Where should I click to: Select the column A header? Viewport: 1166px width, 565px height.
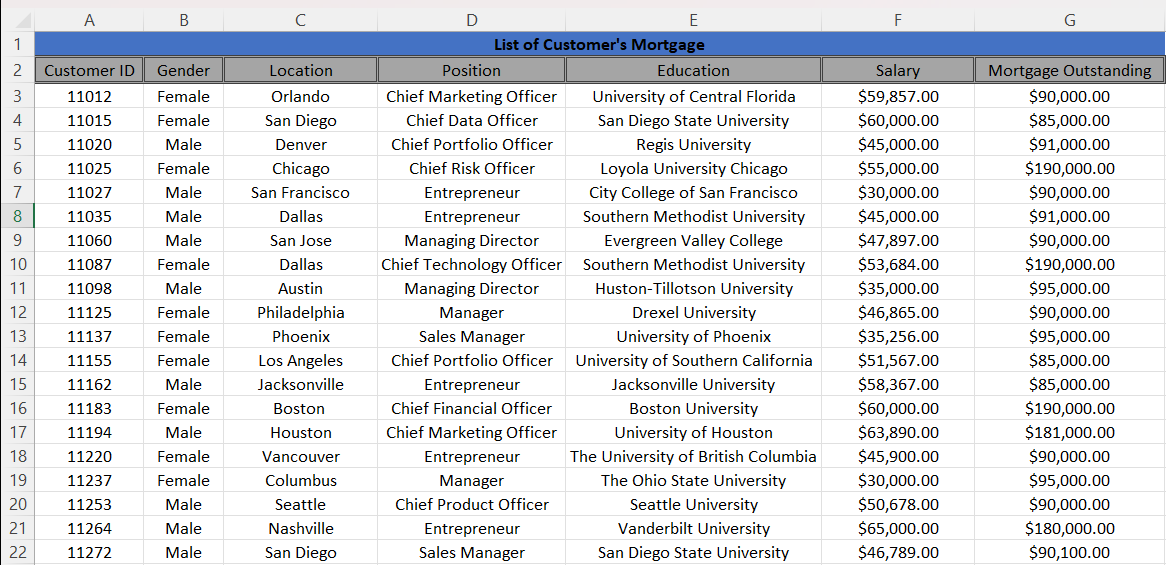pyautogui.click(x=89, y=20)
